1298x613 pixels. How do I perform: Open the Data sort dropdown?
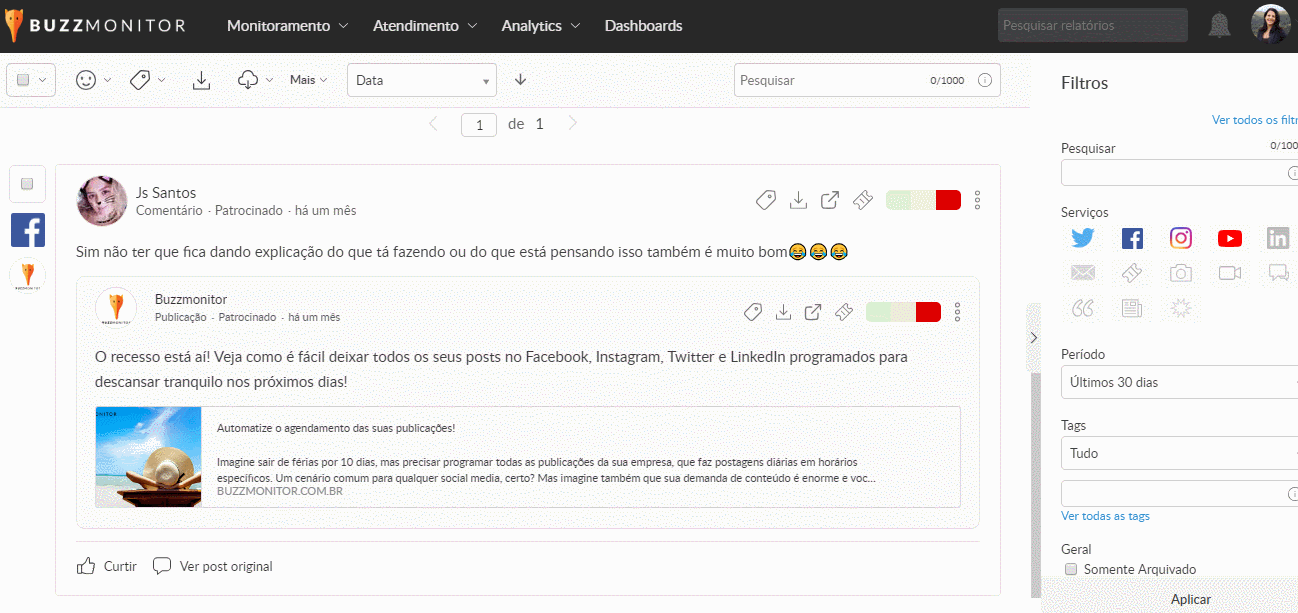tap(421, 80)
